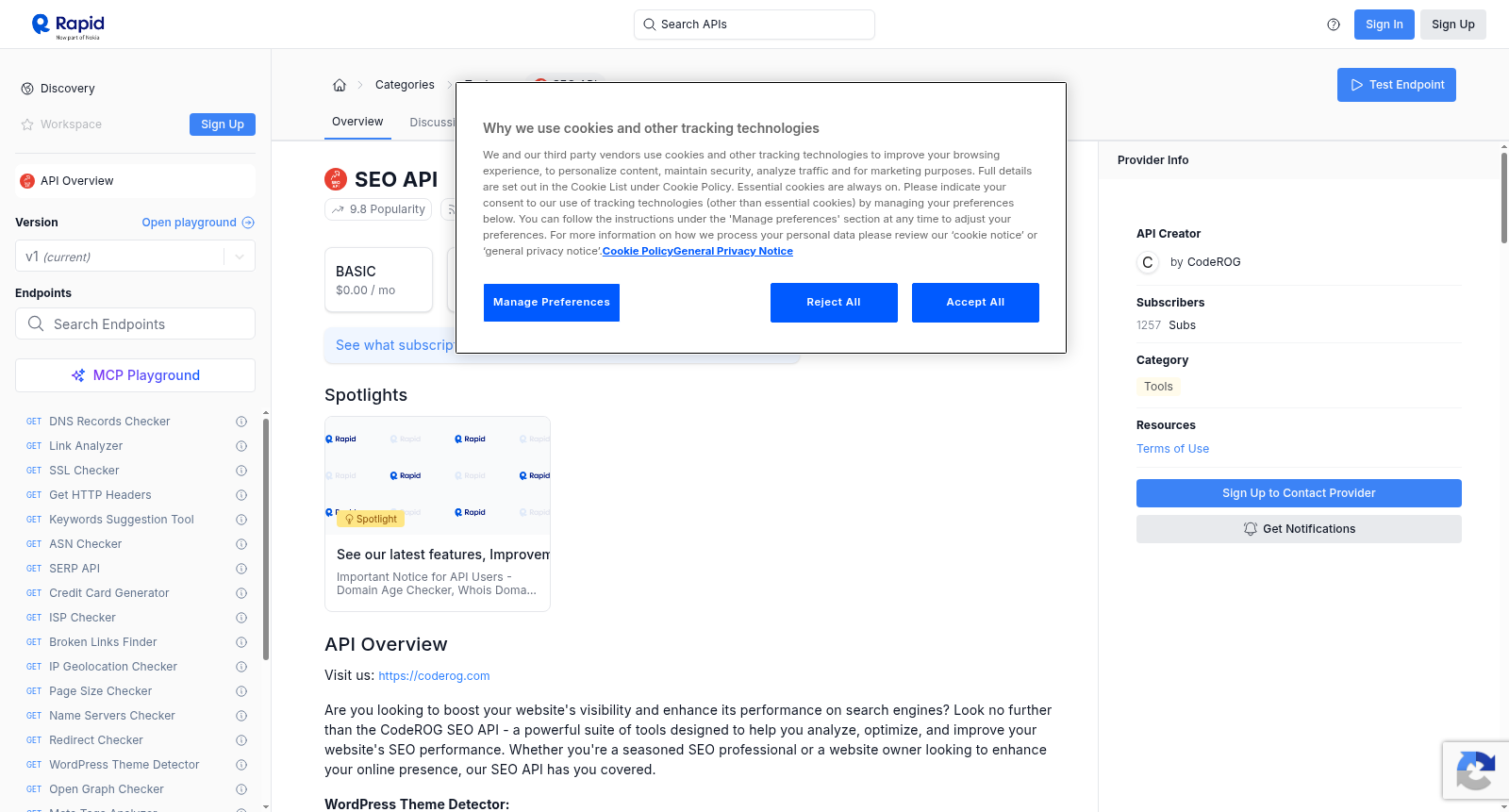Screen dimensions: 1509x812
Task: Click the Test Endpoint button
Action: (1397, 85)
